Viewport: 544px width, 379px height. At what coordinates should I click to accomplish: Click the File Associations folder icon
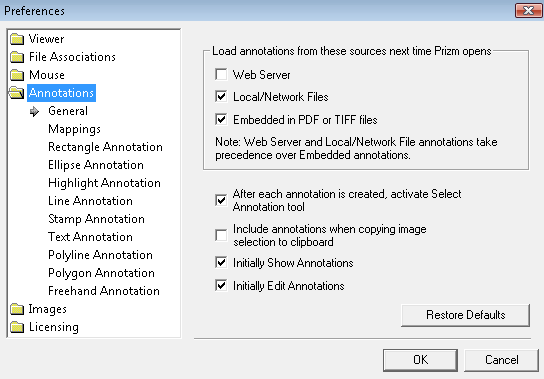pyautogui.click(x=17, y=57)
